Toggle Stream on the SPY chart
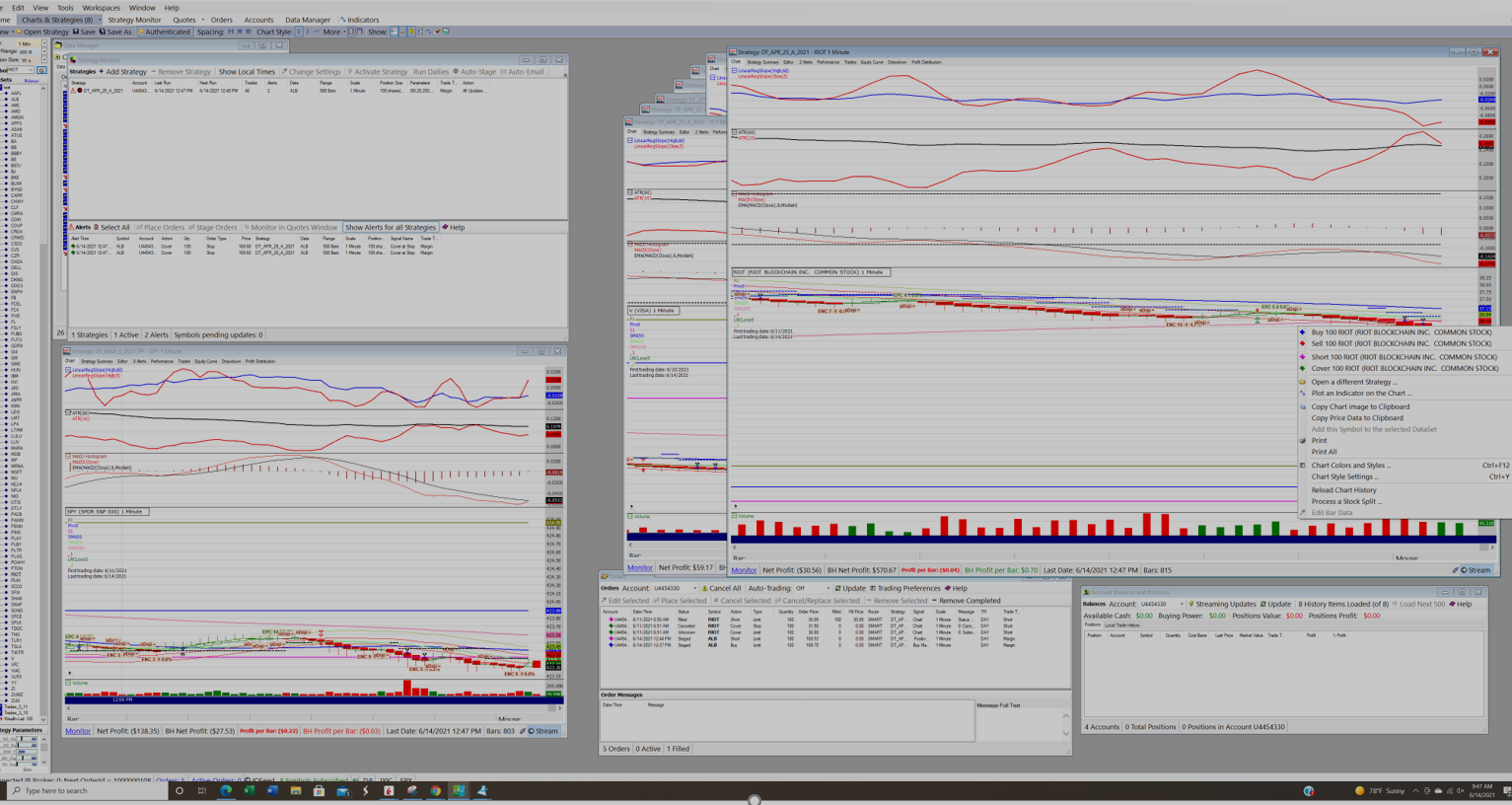This screenshot has height=805, width=1512. pyautogui.click(x=542, y=731)
